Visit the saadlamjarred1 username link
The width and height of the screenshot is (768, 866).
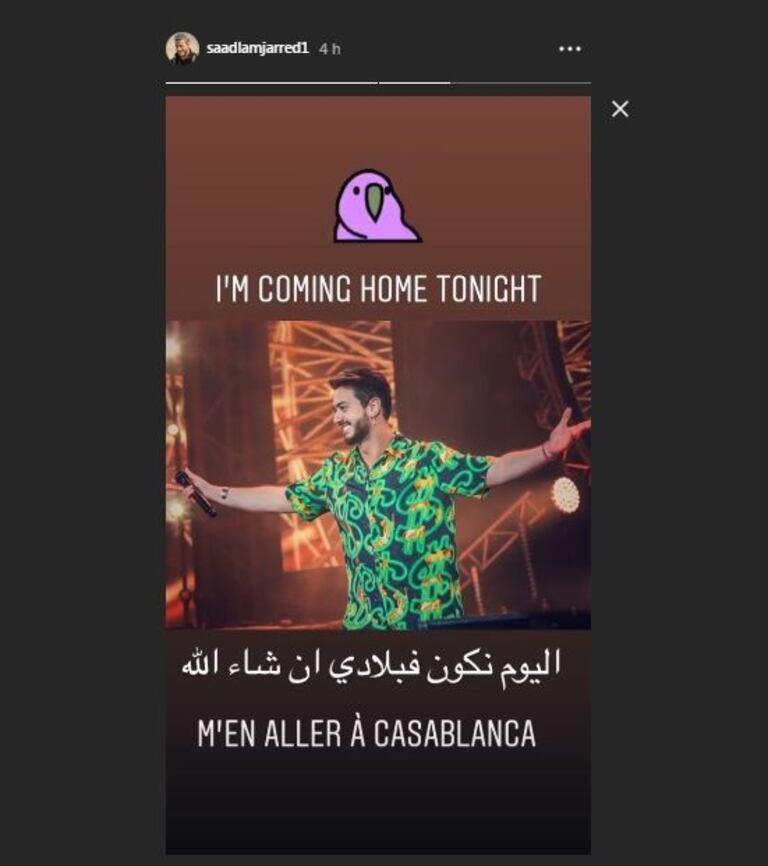click(x=257, y=48)
